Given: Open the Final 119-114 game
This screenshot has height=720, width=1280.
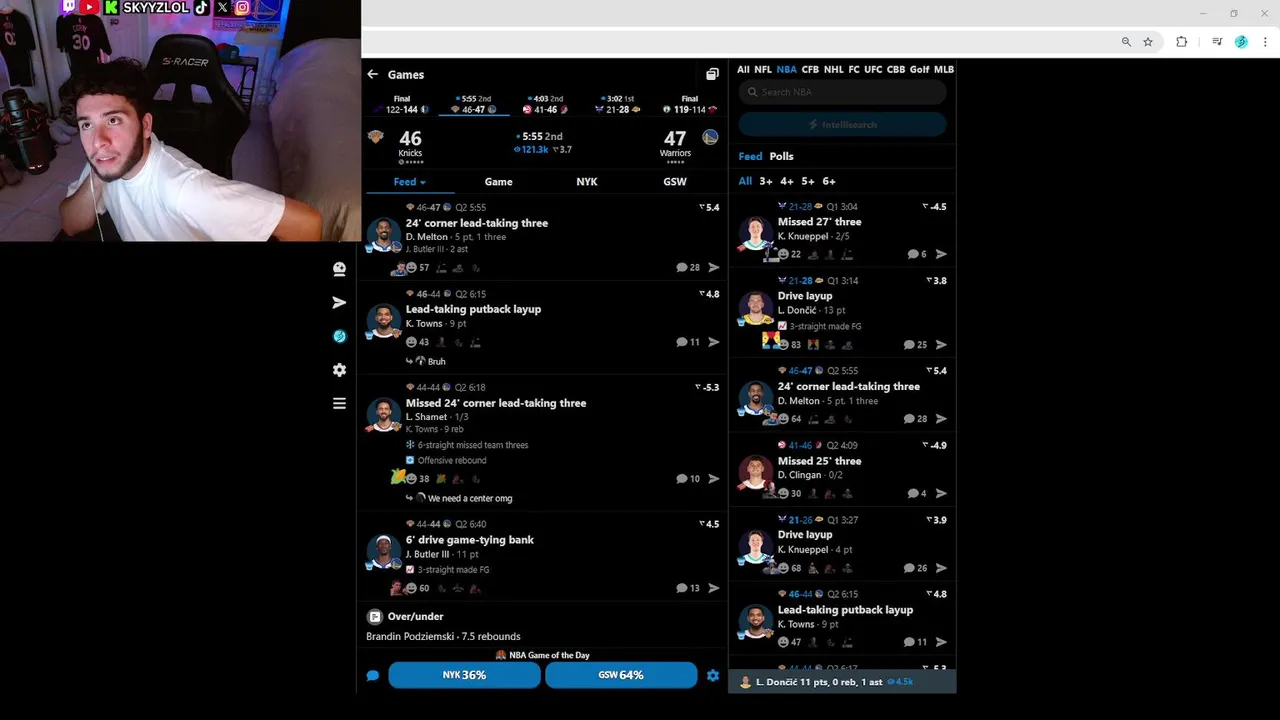Looking at the screenshot, I should tap(689, 104).
